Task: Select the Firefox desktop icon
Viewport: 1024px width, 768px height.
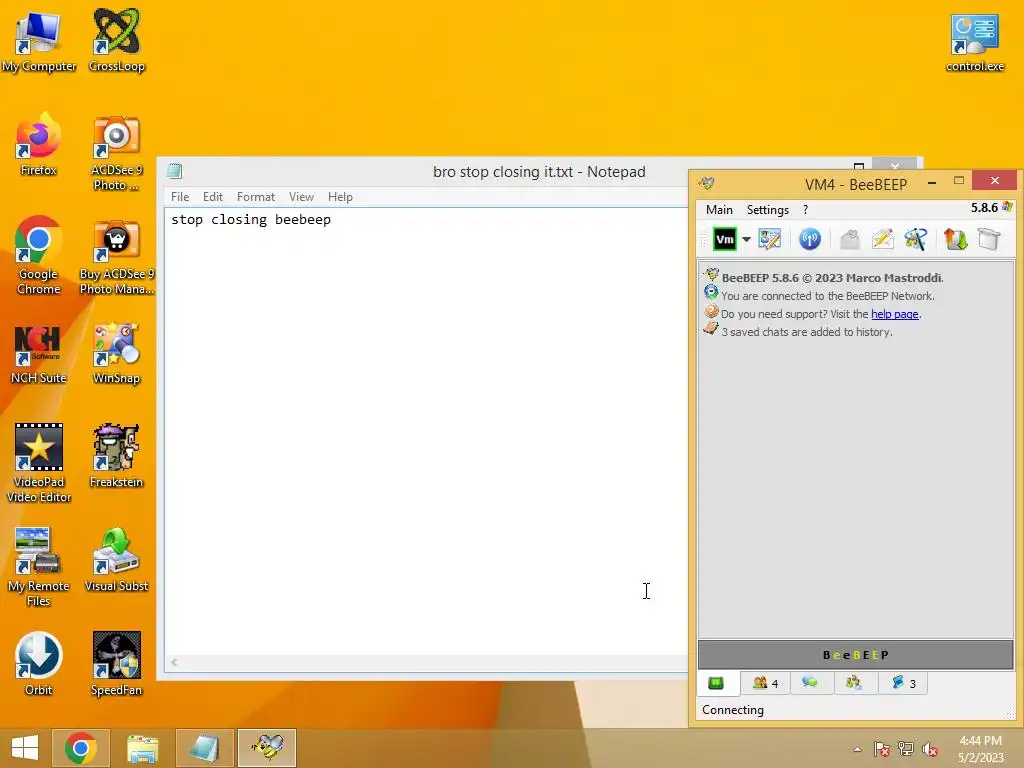Action: tap(39, 145)
